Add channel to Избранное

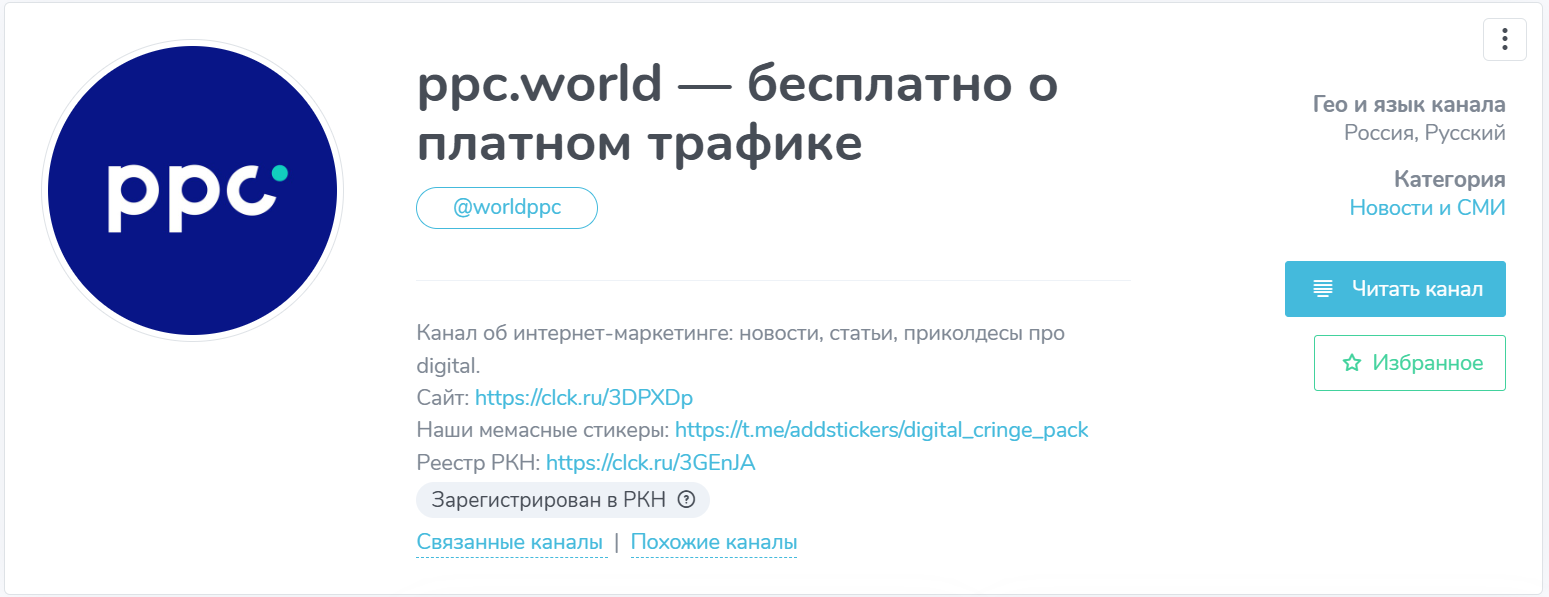[1409, 363]
